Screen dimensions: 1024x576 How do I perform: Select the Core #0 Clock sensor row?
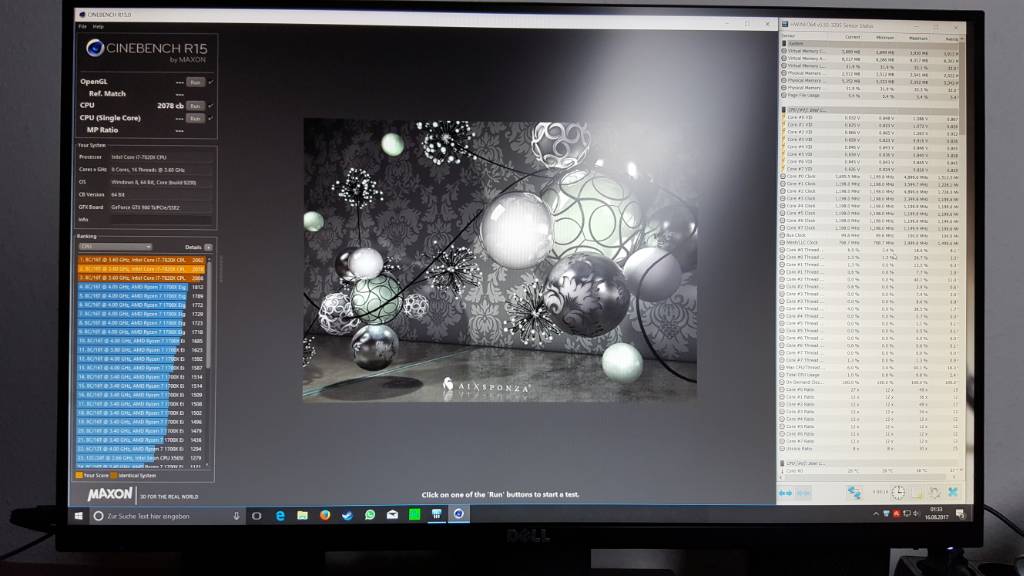[x=870, y=176]
